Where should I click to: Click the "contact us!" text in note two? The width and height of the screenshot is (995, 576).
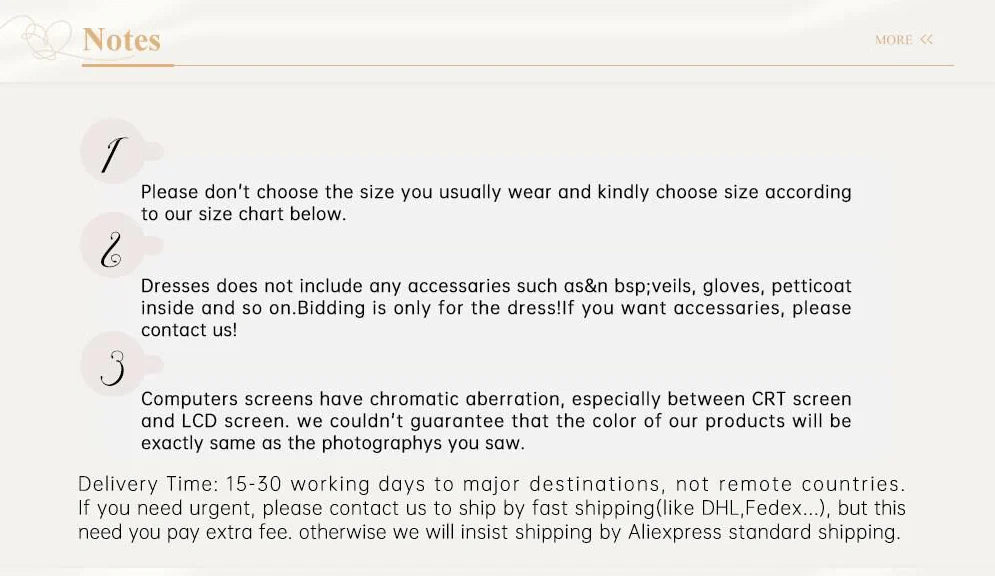tap(188, 330)
